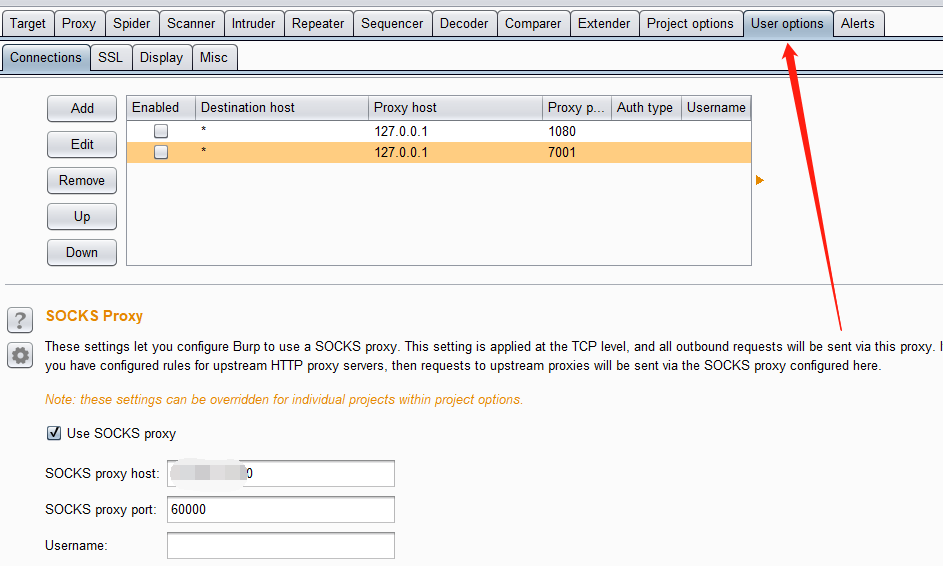Open the Extender tab
The height and width of the screenshot is (566, 943).
pyautogui.click(x=604, y=23)
